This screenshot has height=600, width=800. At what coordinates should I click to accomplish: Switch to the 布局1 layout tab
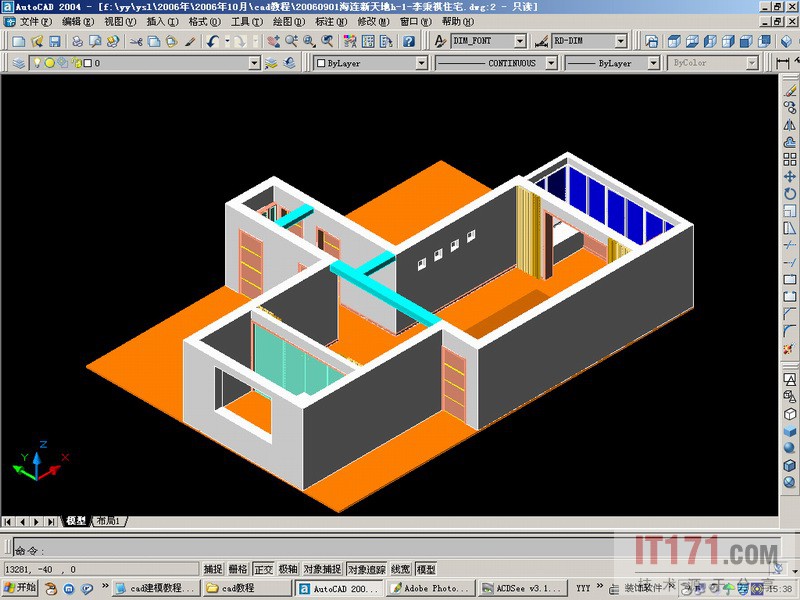[108, 521]
